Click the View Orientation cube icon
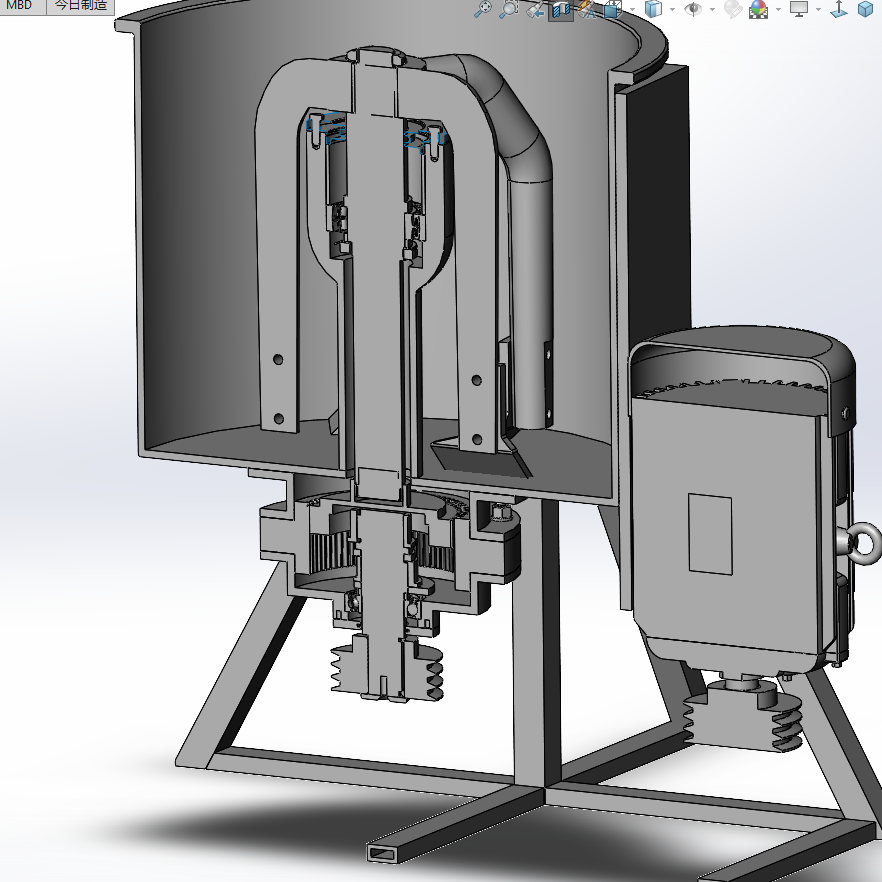The width and height of the screenshot is (882, 882). coord(613,9)
